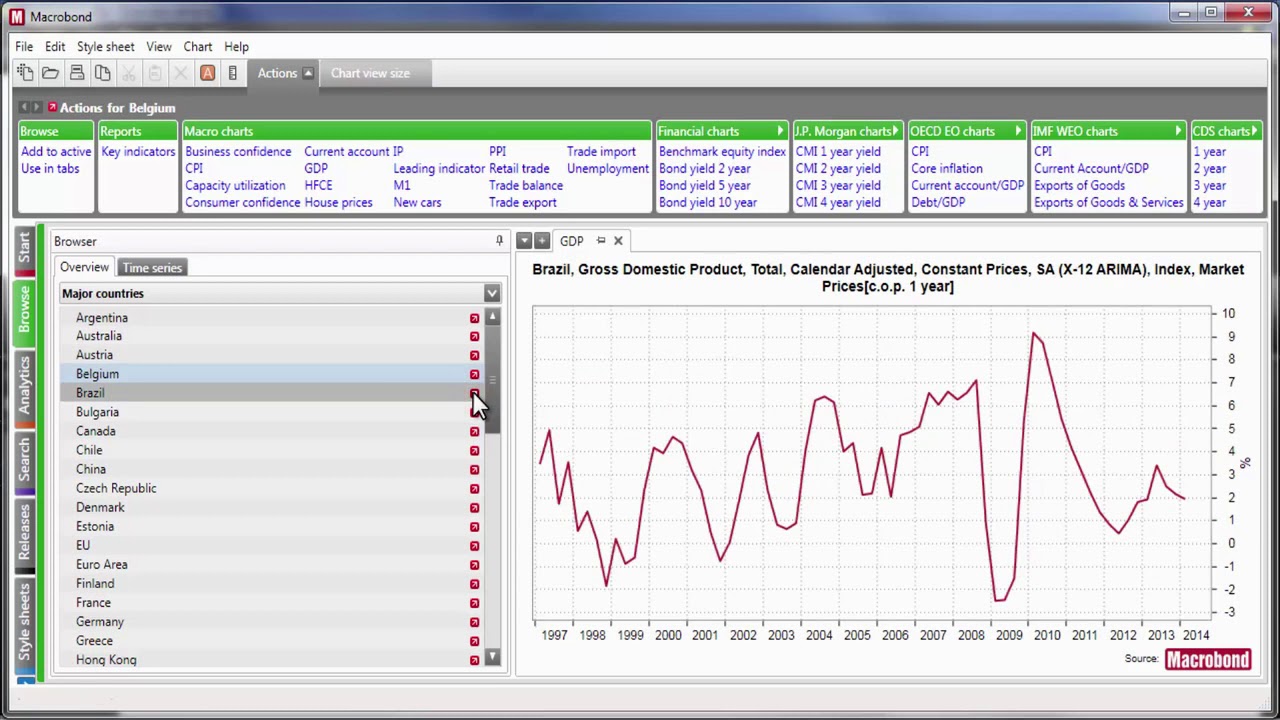Click the red action arrow for Czech Republic

click(474, 489)
